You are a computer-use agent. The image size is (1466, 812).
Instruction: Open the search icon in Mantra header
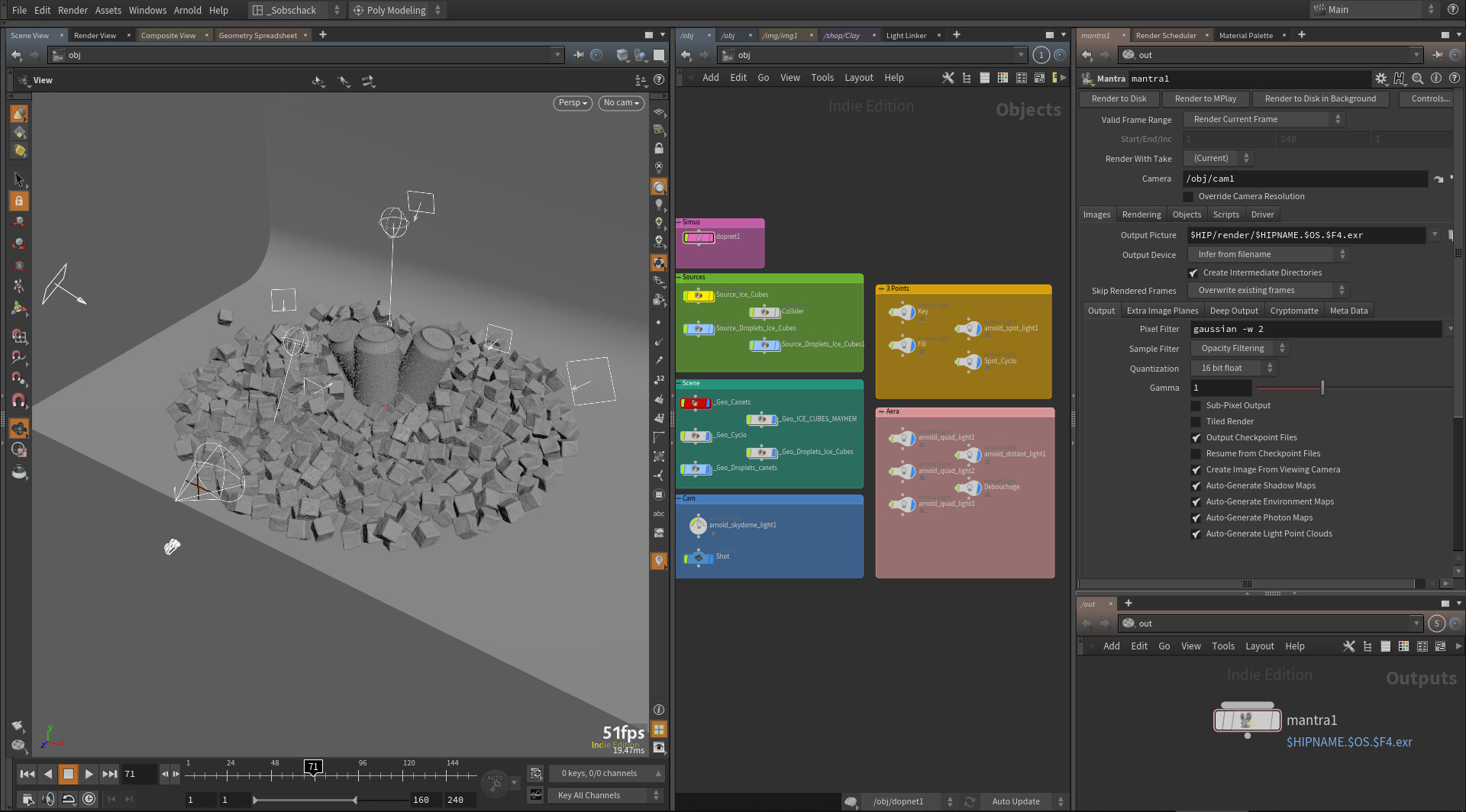[x=1417, y=79]
